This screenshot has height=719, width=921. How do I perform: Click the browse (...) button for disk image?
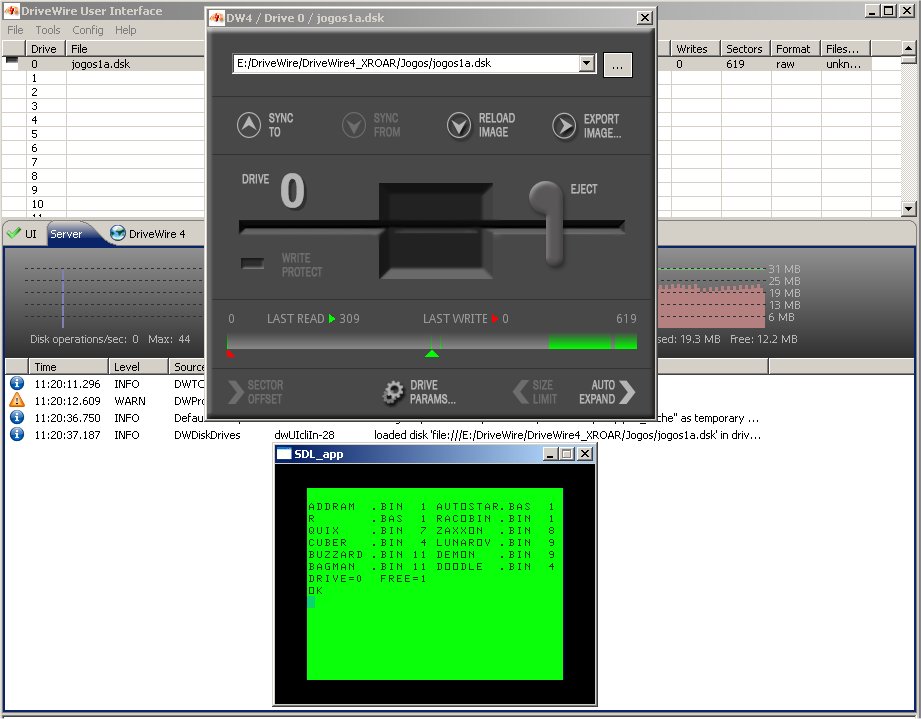pyautogui.click(x=617, y=65)
